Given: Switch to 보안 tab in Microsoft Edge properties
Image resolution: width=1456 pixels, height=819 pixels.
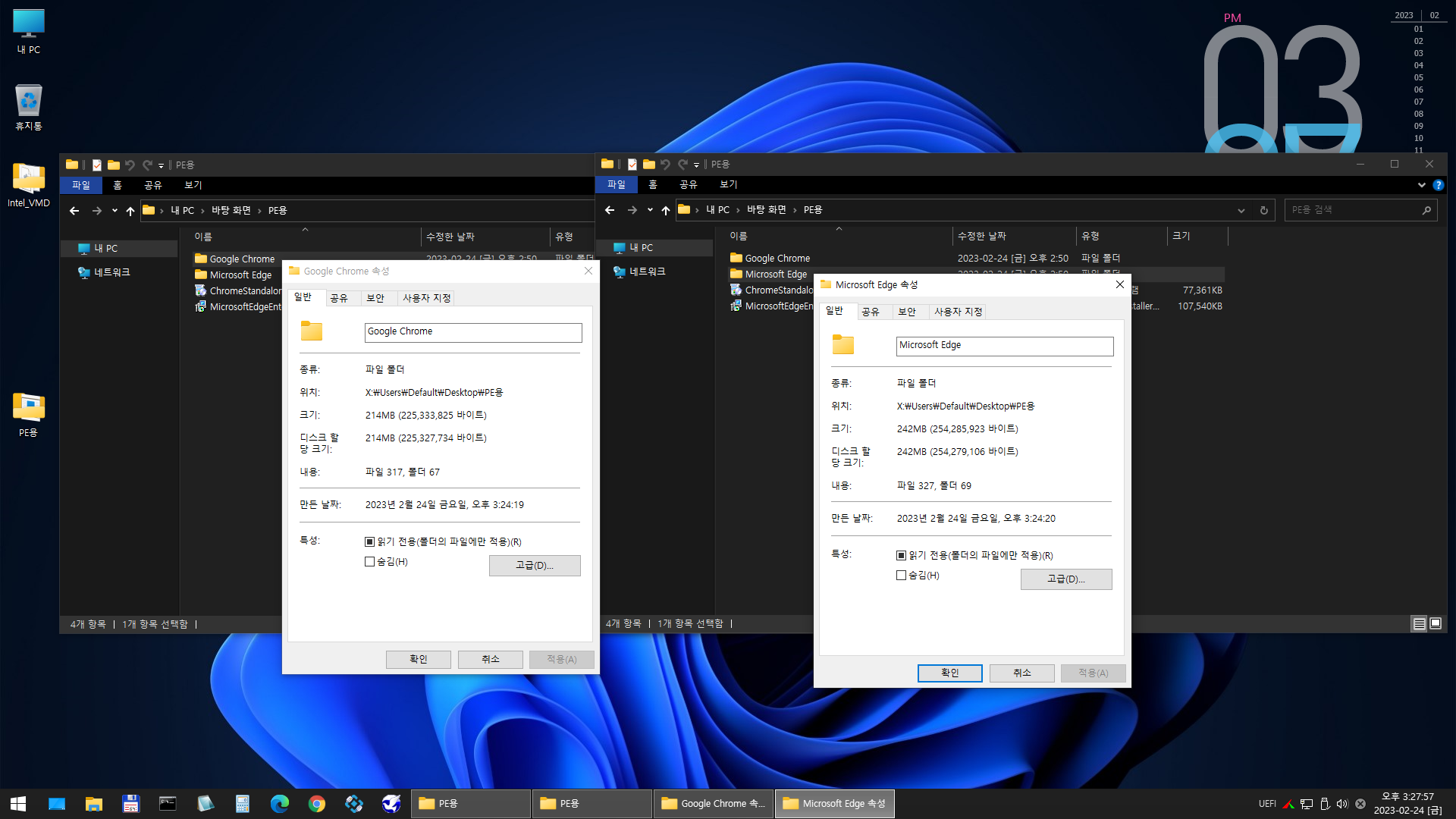Looking at the screenshot, I should [x=907, y=312].
